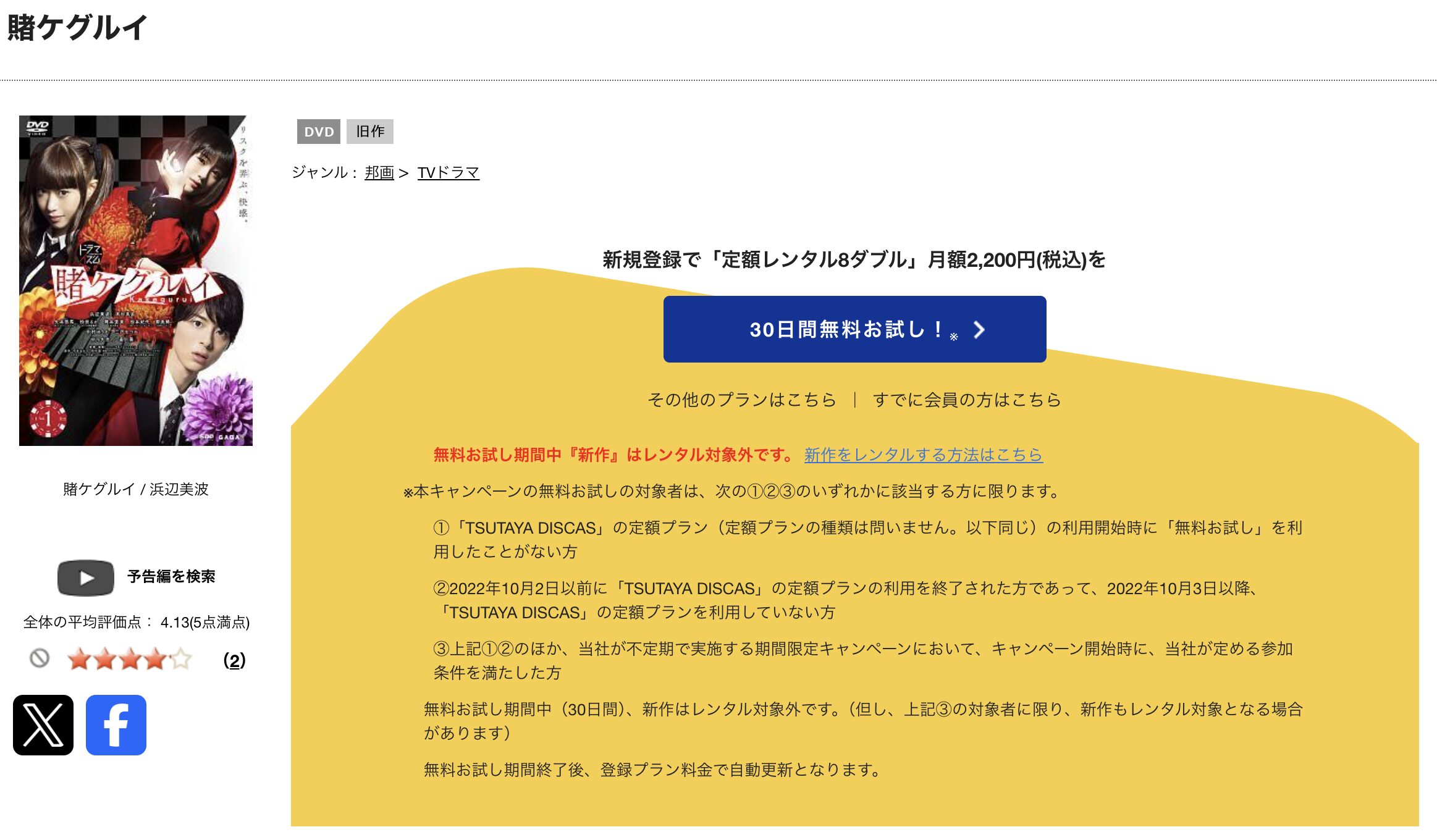Click the DVD format badge
The image size is (1437, 840).
[319, 132]
